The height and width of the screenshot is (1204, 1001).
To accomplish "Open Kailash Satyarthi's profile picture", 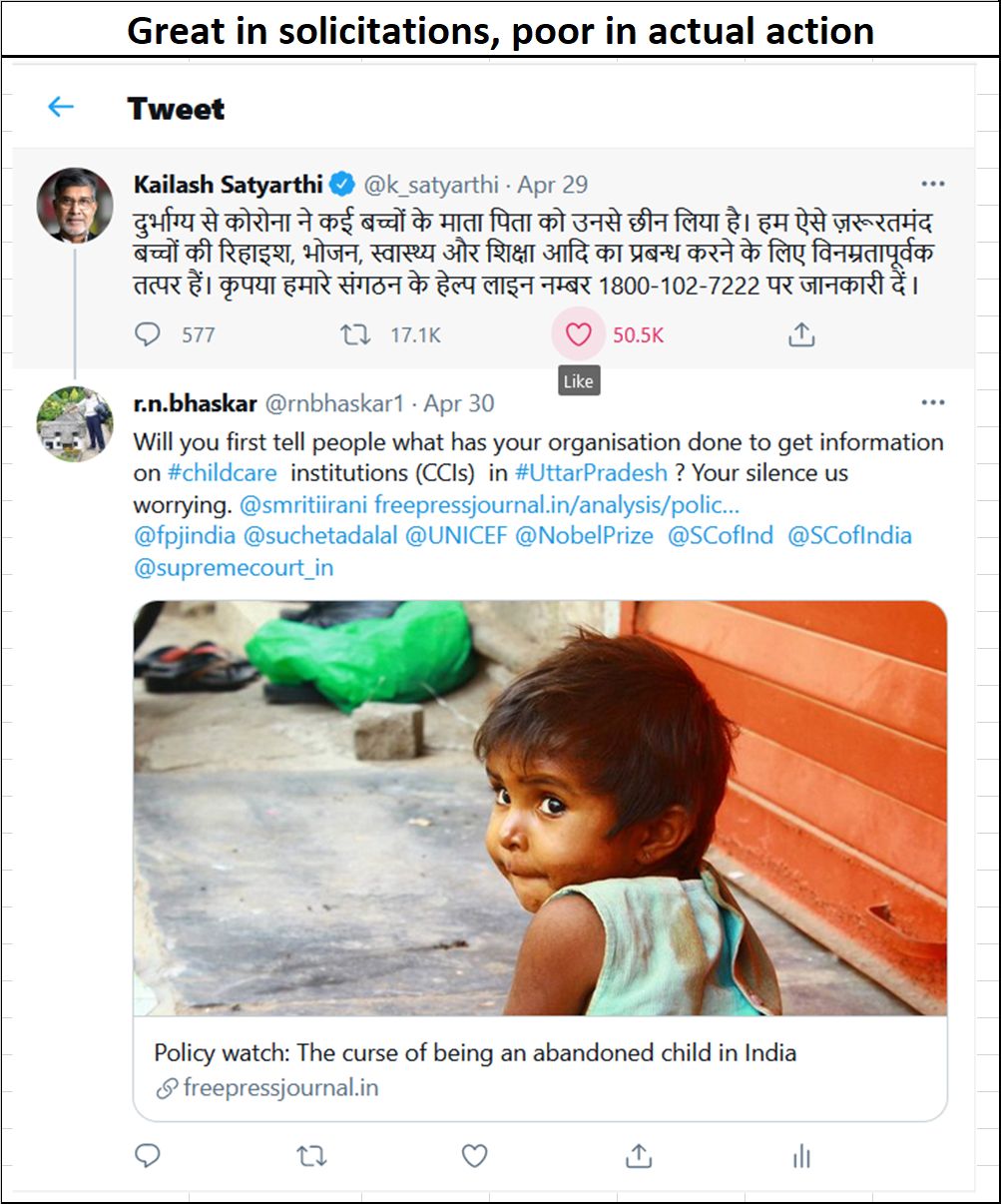I will [x=75, y=205].
